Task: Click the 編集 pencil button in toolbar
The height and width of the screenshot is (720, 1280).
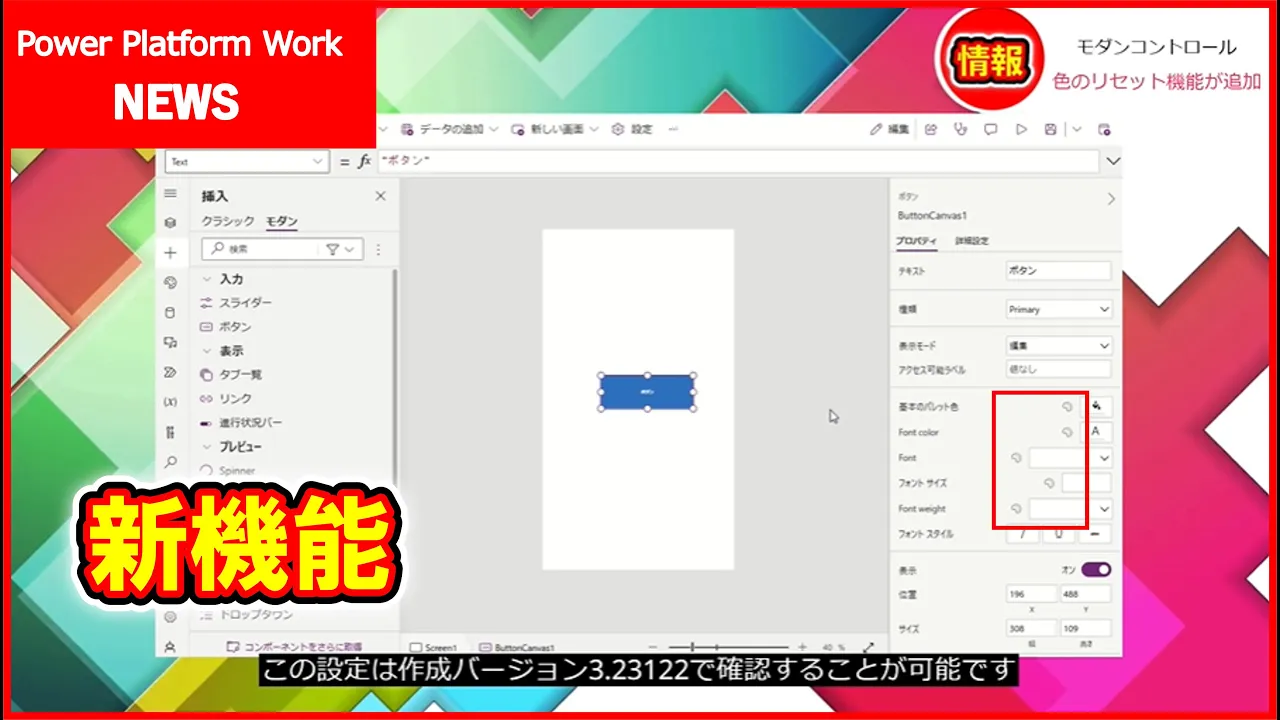Action: pyautogui.click(x=890, y=129)
